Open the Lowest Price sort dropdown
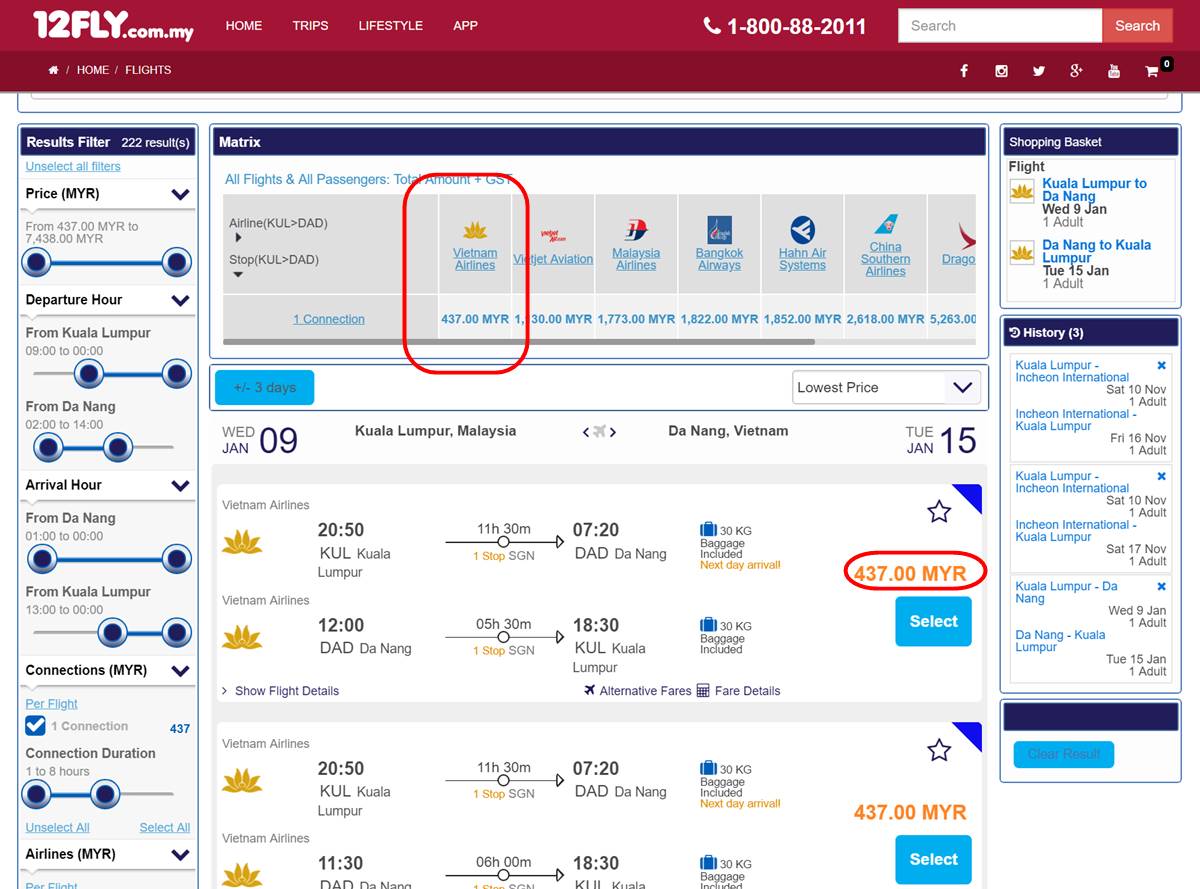Screen dimensions: 1200x889 884,388
